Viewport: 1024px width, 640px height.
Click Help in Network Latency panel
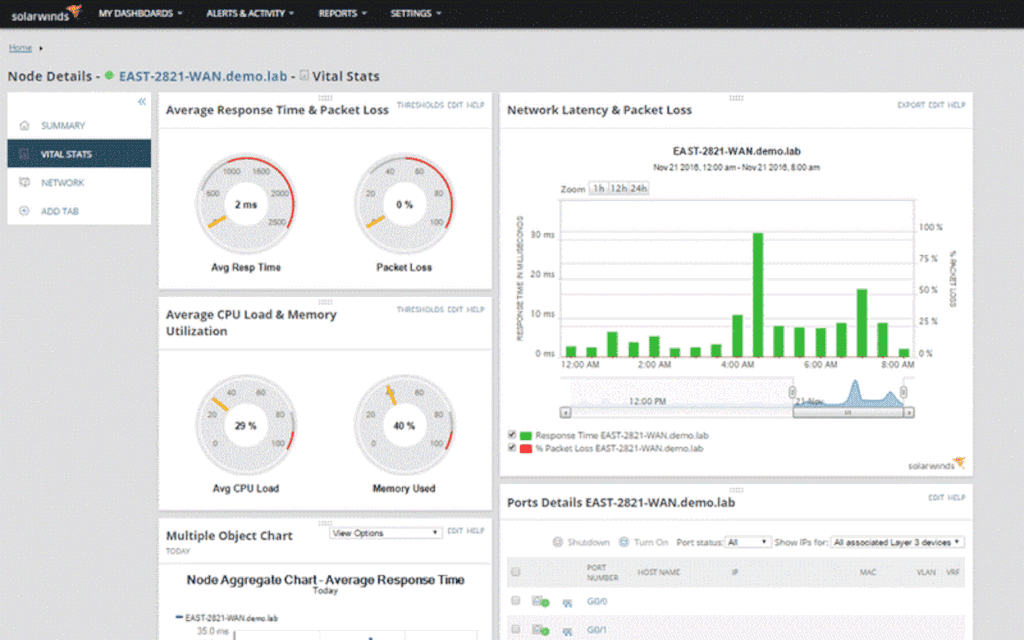pyautogui.click(x=956, y=105)
